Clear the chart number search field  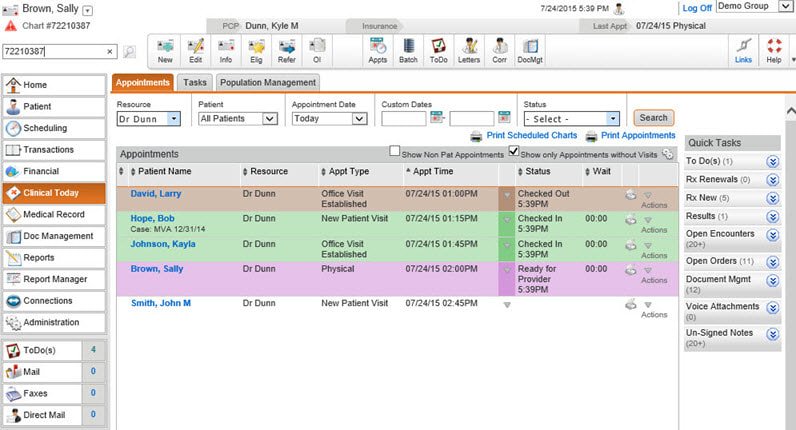click(x=110, y=51)
